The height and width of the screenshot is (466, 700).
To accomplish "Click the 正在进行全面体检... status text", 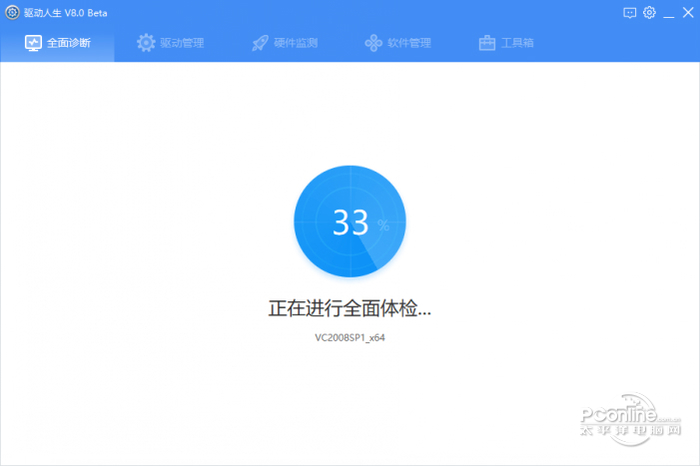I will 350,308.
